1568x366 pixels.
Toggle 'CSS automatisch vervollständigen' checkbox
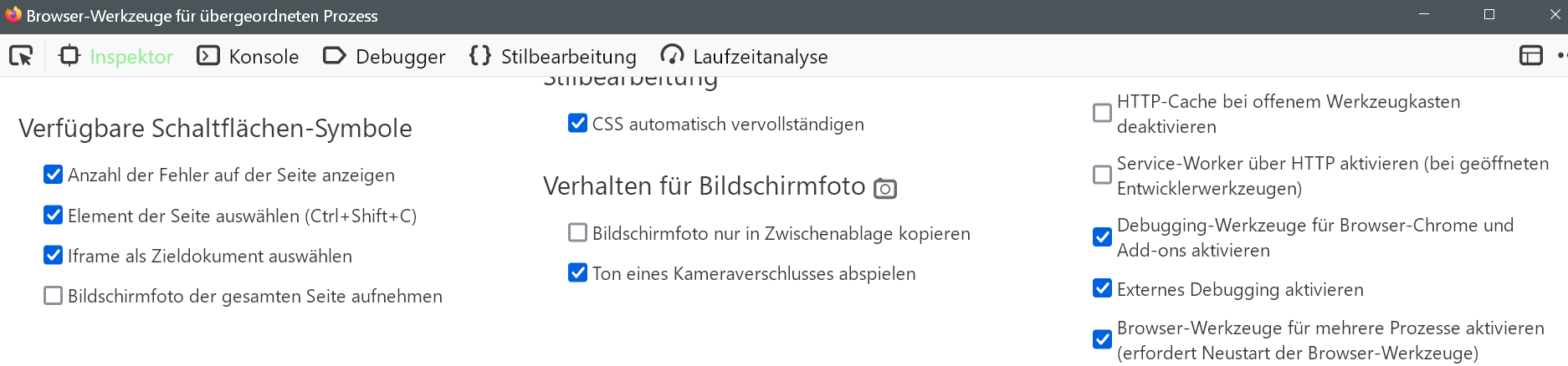(577, 124)
